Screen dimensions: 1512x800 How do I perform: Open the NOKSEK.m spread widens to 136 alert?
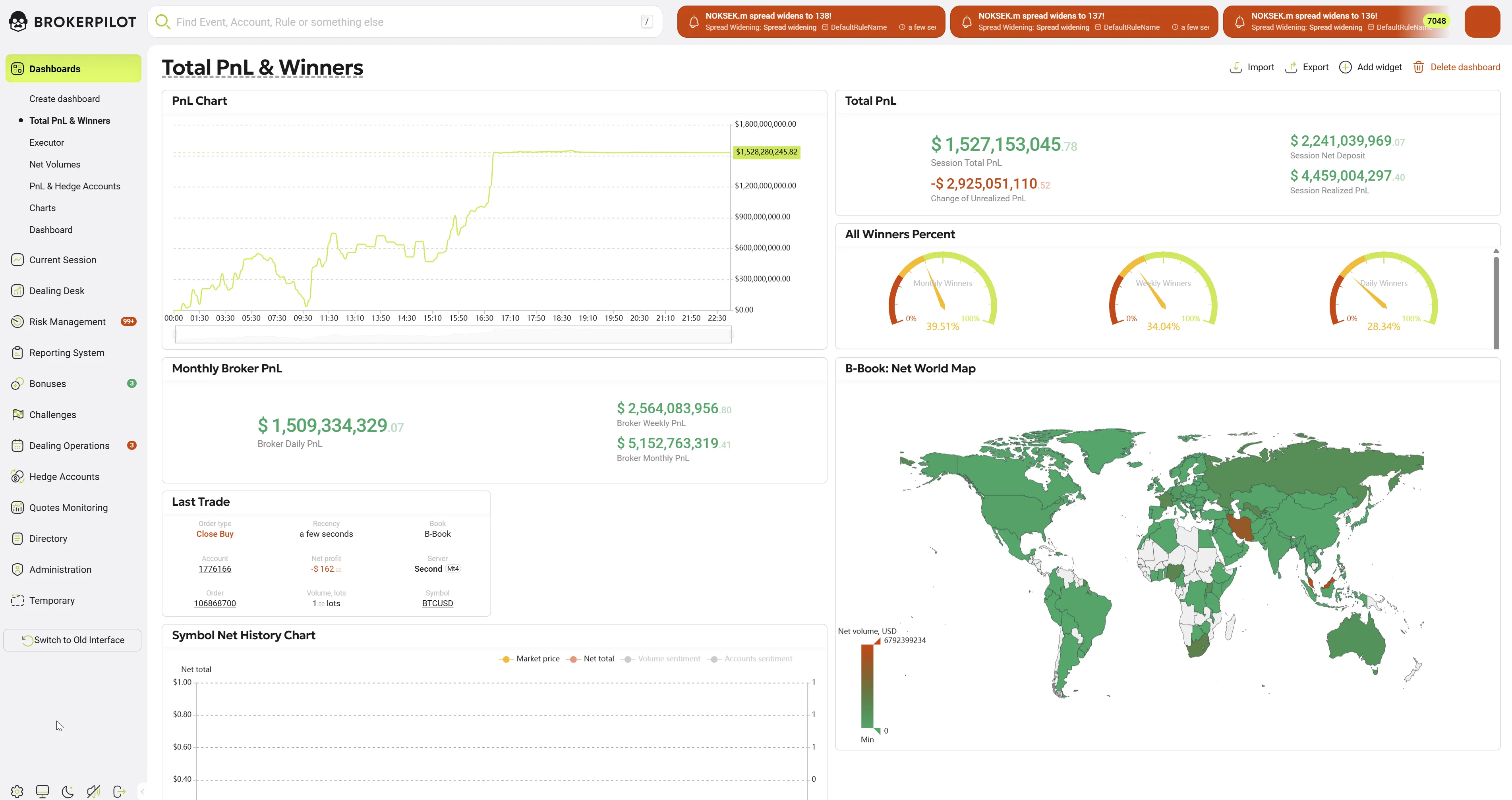point(1336,22)
